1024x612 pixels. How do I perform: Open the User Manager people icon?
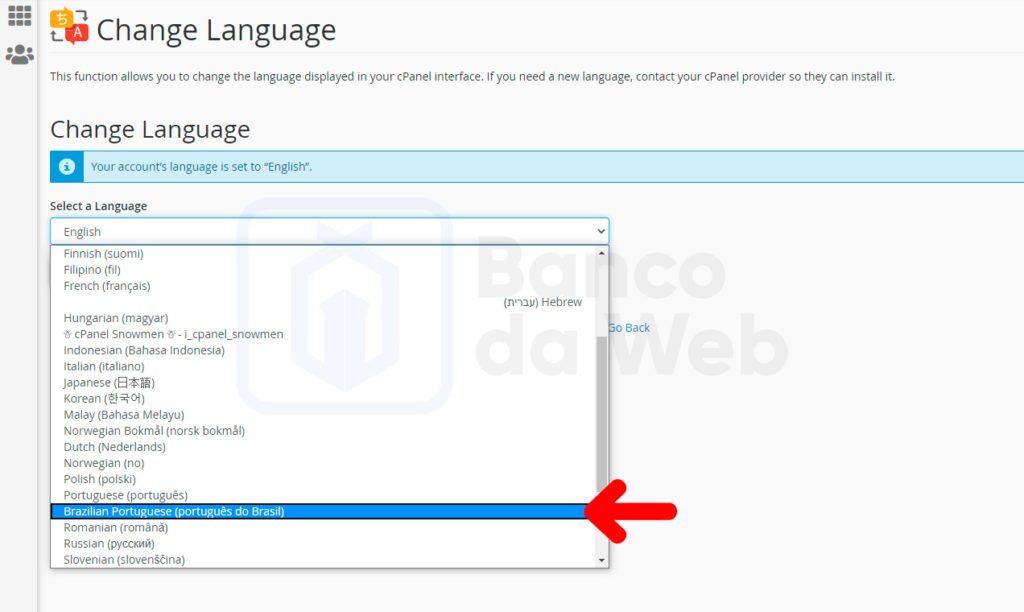[x=19, y=55]
